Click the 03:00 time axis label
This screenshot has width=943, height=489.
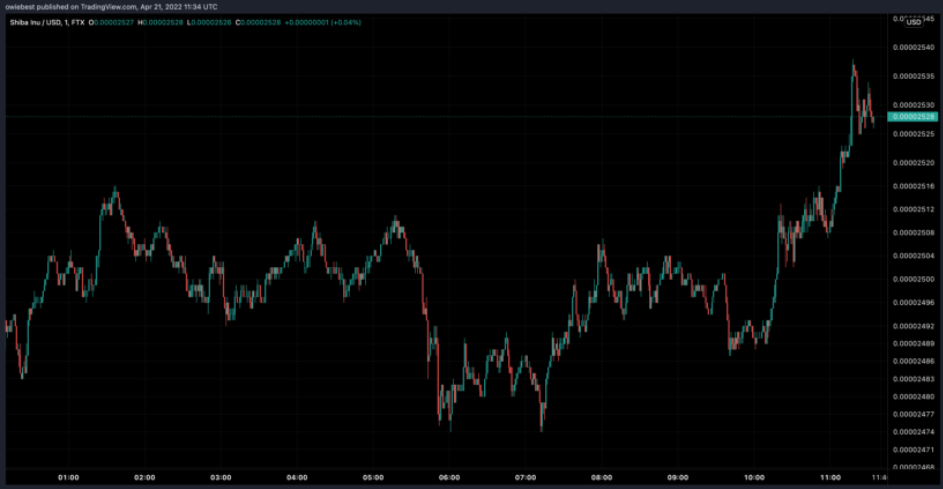click(221, 478)
